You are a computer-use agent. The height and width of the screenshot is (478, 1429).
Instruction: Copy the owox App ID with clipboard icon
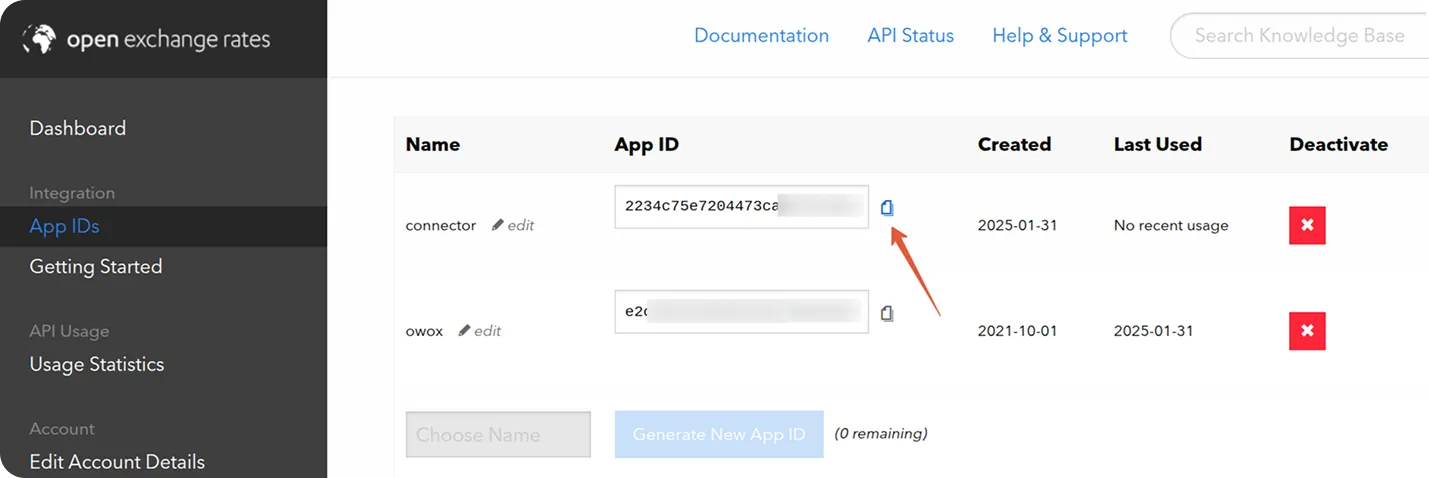(887, 313)
